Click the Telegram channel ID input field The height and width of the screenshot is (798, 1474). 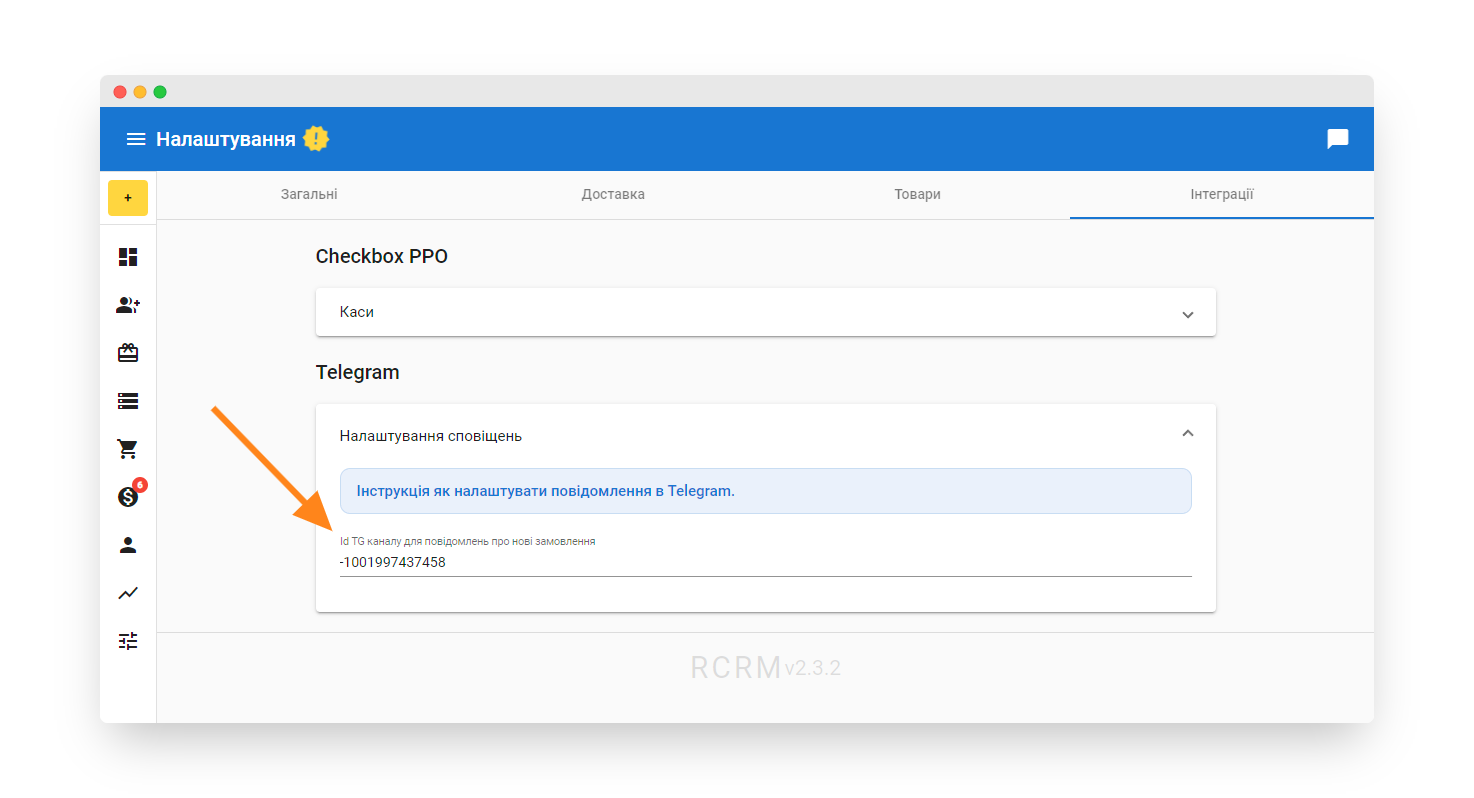tap(765, 562)
